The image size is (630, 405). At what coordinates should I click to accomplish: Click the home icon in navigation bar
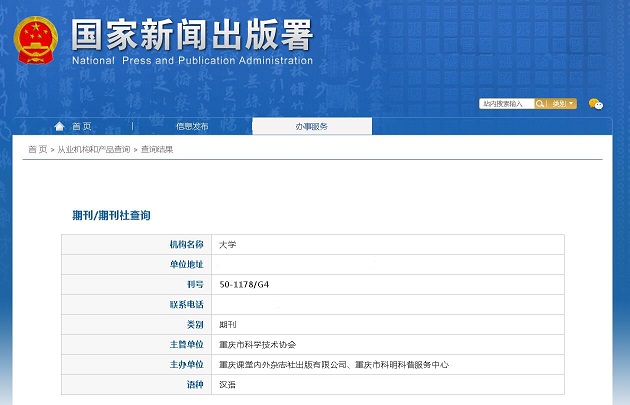pyautogui.click(x=59, y=126)
